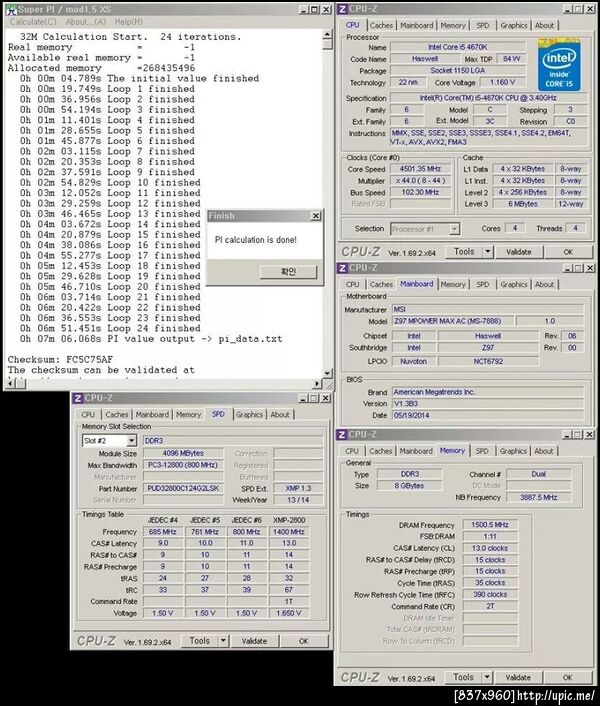The height and width of the screenshot is (706, 600).
Task: Switch to CPU tab in Memory window
Action: (352, 451)
